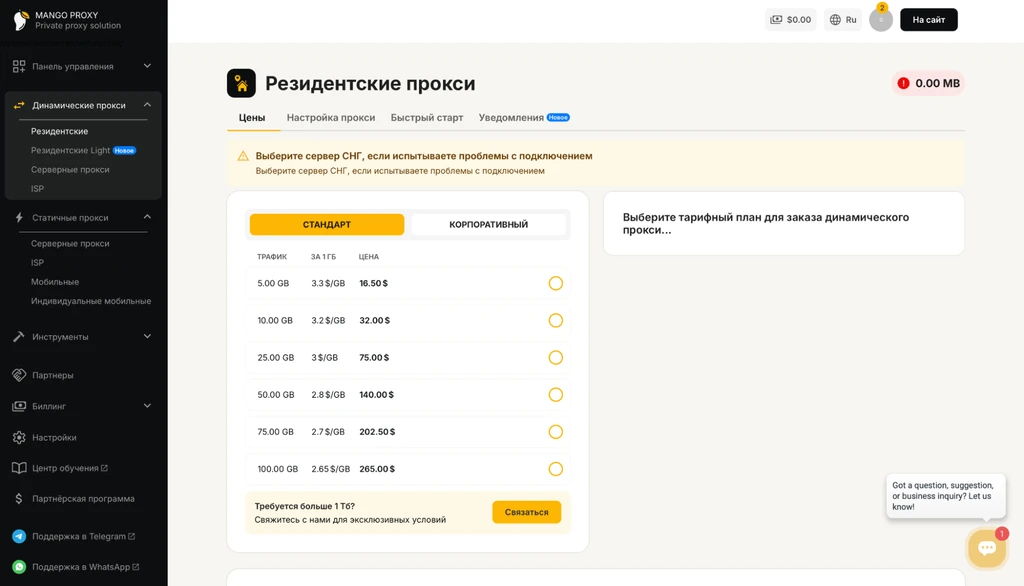Click the control panel grid icon
The height and width of the screenshot is (586, 1024).
pos(19,66)
